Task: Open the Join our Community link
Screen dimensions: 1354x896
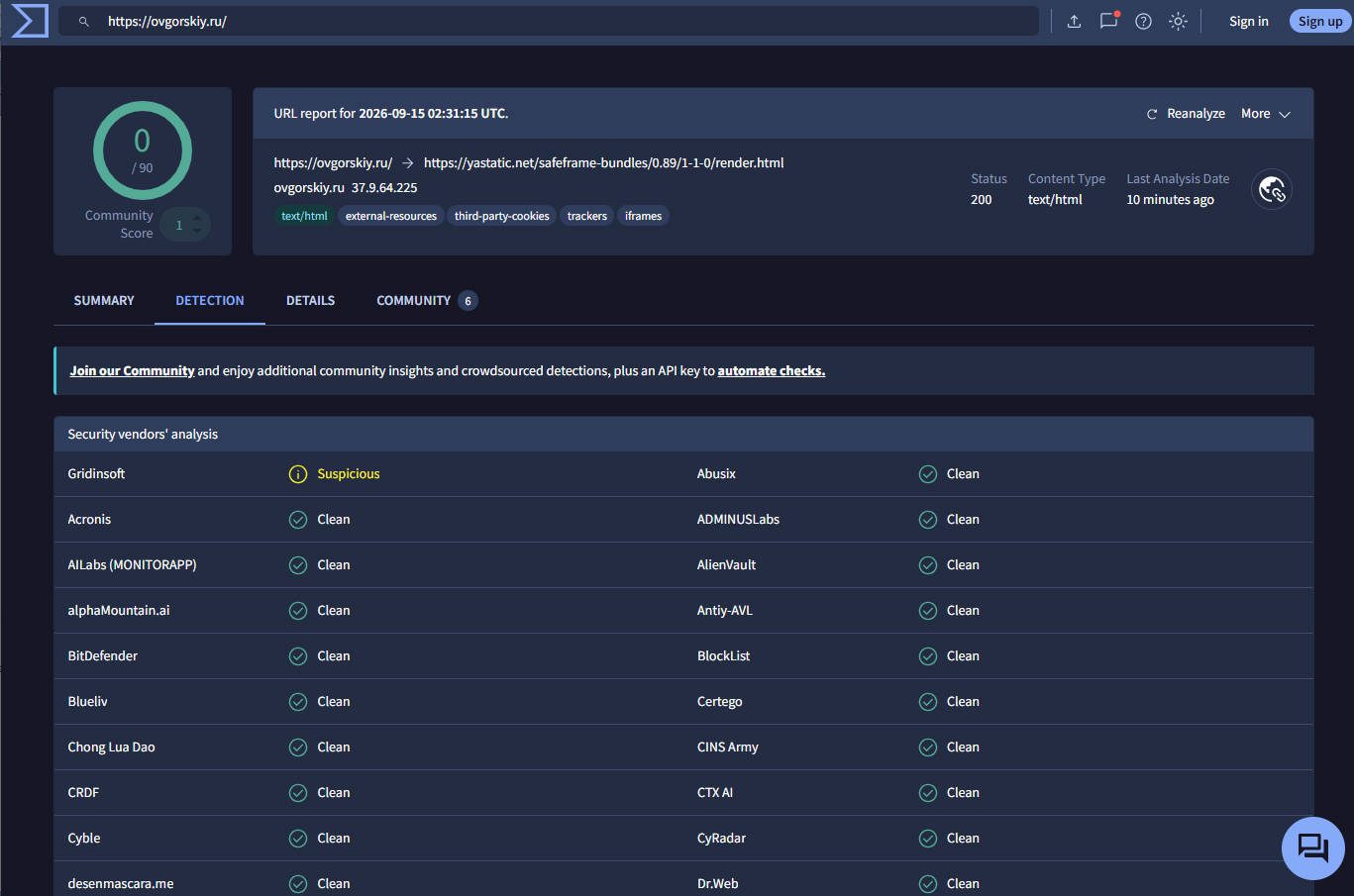Action: 132,371
